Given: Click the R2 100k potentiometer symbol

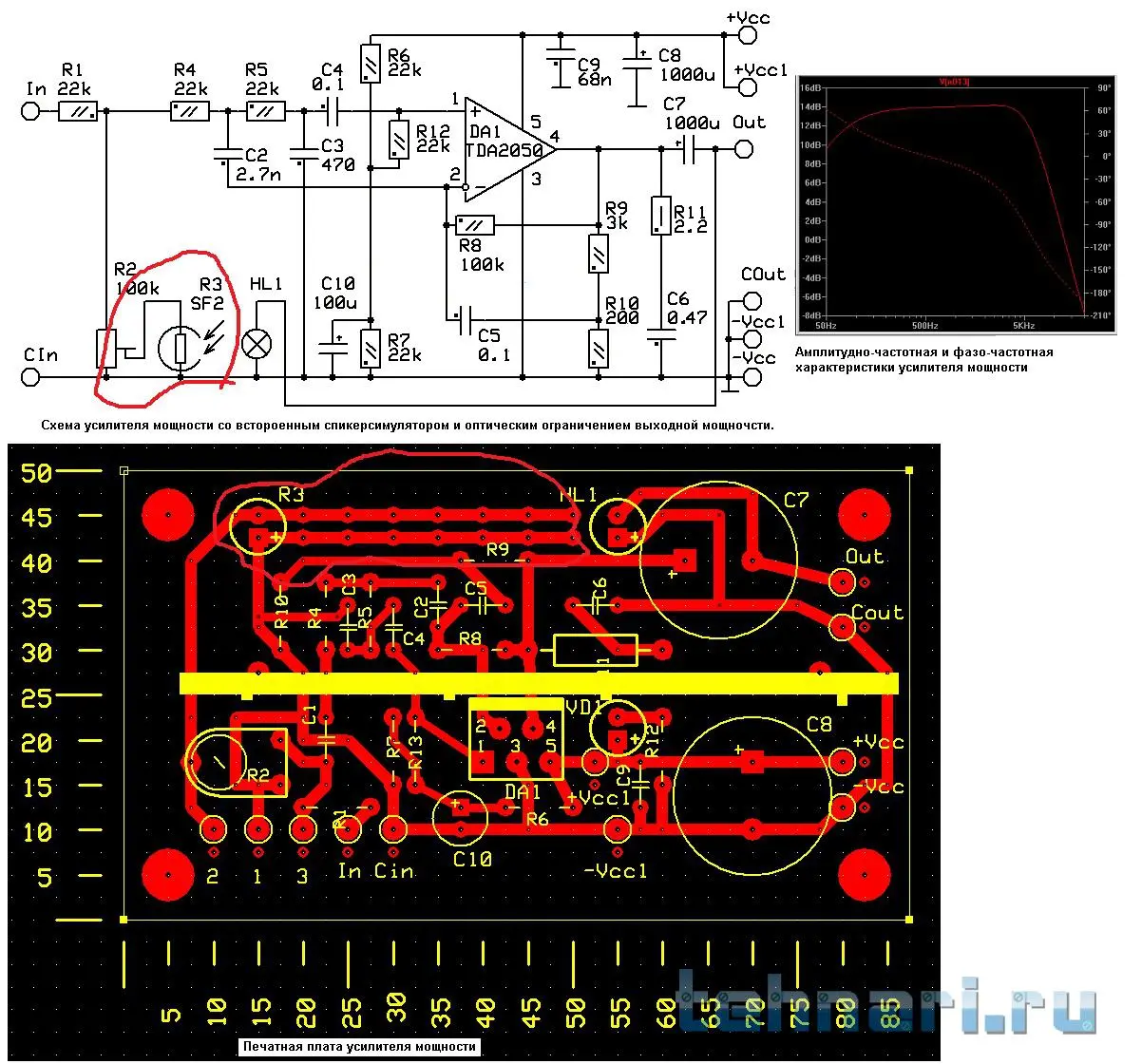Looking at the screenshot, I should (106, 349).
